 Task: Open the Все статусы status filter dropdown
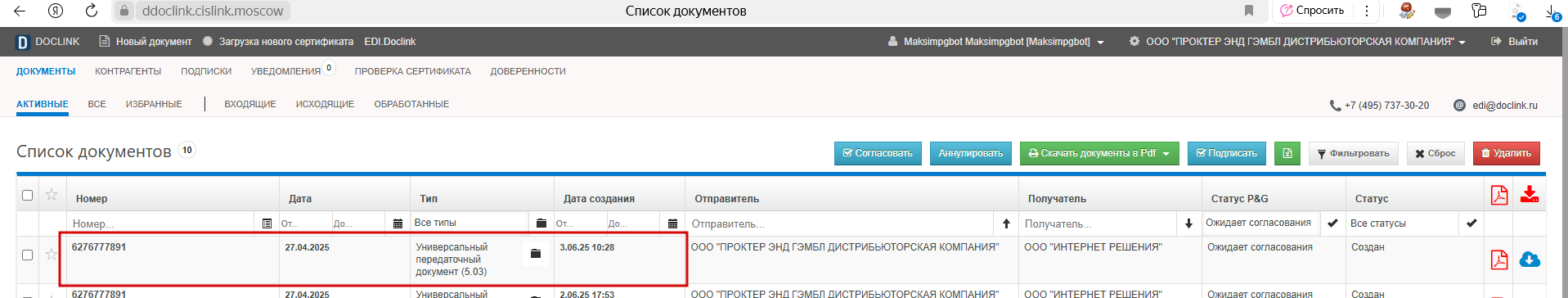(x=1403, y=223)
